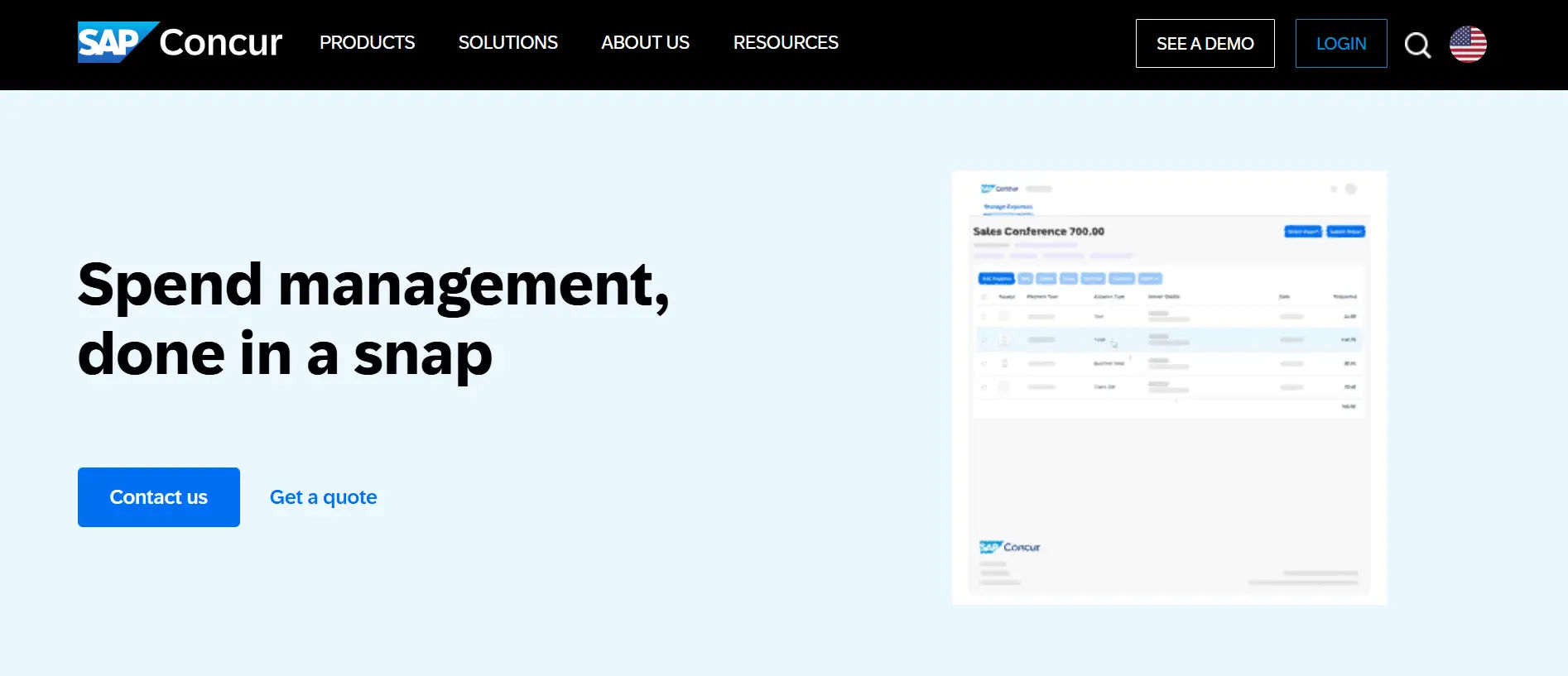Viewport: 1568px width, 676px height.
Task: Click the small SAP Concur logo atop preview
Action: [999, 189]
